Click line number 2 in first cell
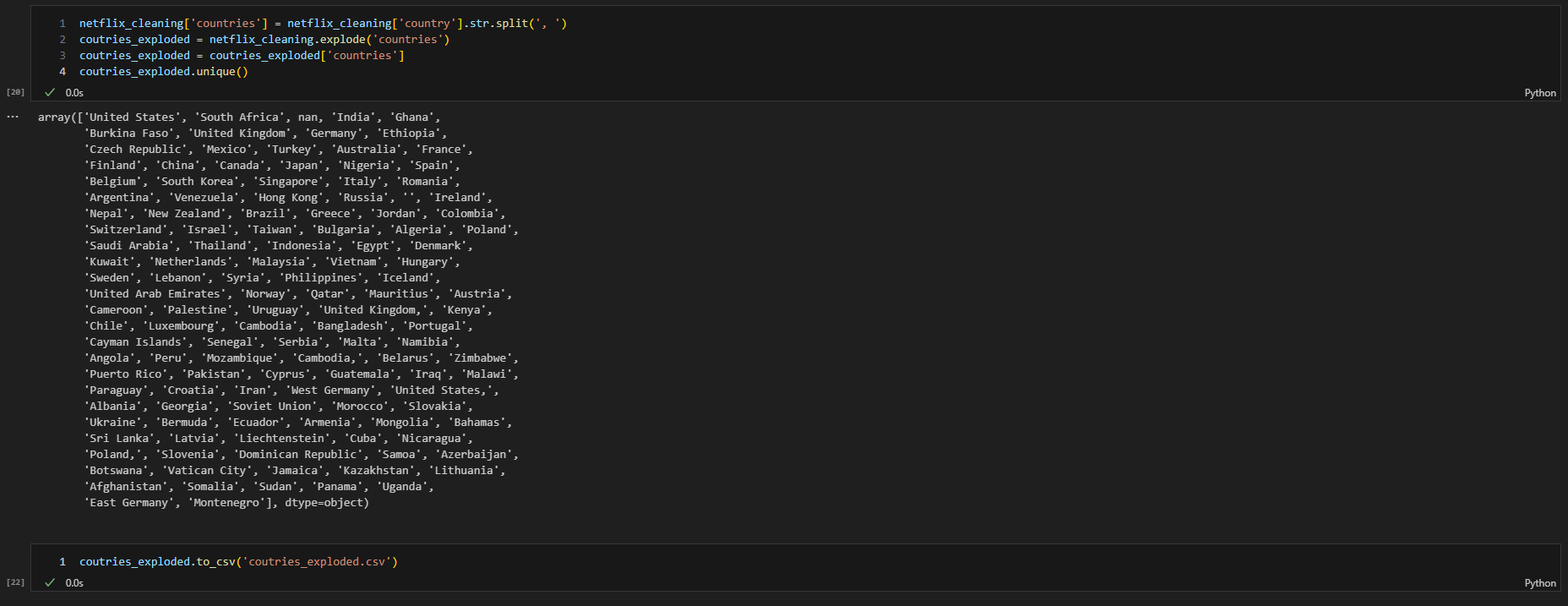The width and height of the screenshot is (1568, 606). point(63,40)
